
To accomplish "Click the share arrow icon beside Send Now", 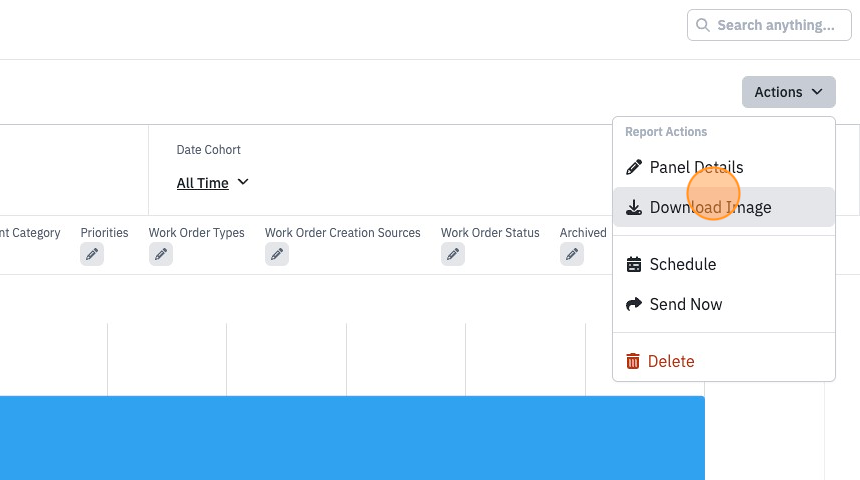I will point(633,304).
